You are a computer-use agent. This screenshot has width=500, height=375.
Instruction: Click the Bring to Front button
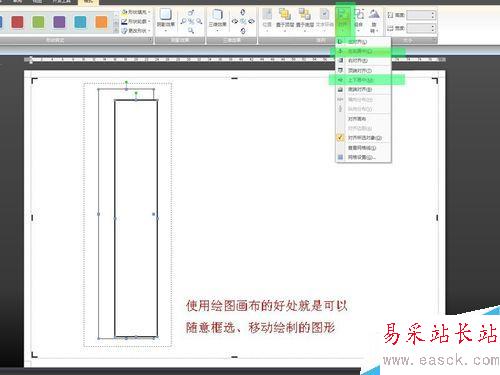click(285, 20)
